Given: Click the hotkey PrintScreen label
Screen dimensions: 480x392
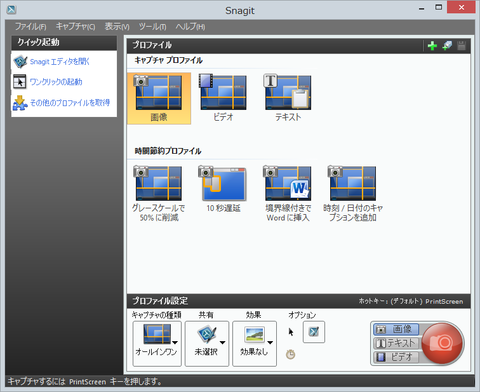Looking at the screenshot, I should (x=411, y=301).
